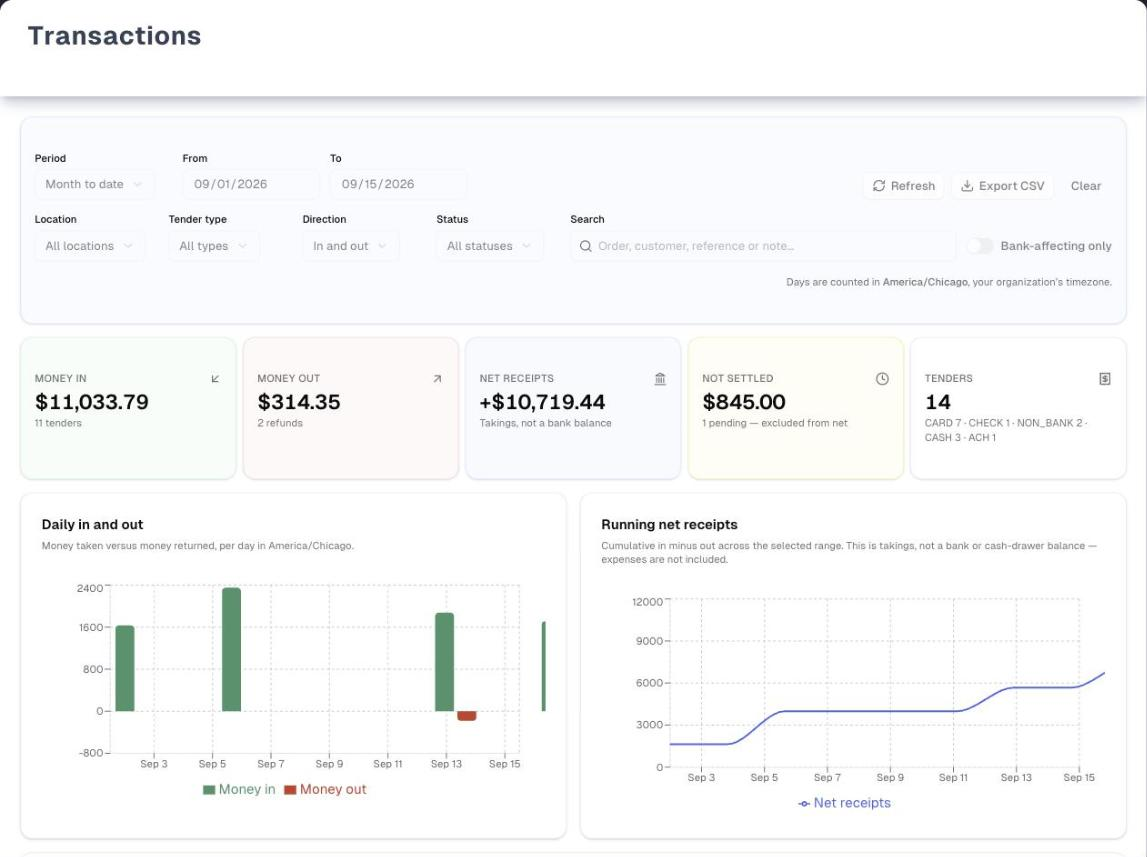The height and width of the screenshot is (857, 1147).
Task: Click the Not Settled clock icon
Action: (x=882, y=379)
